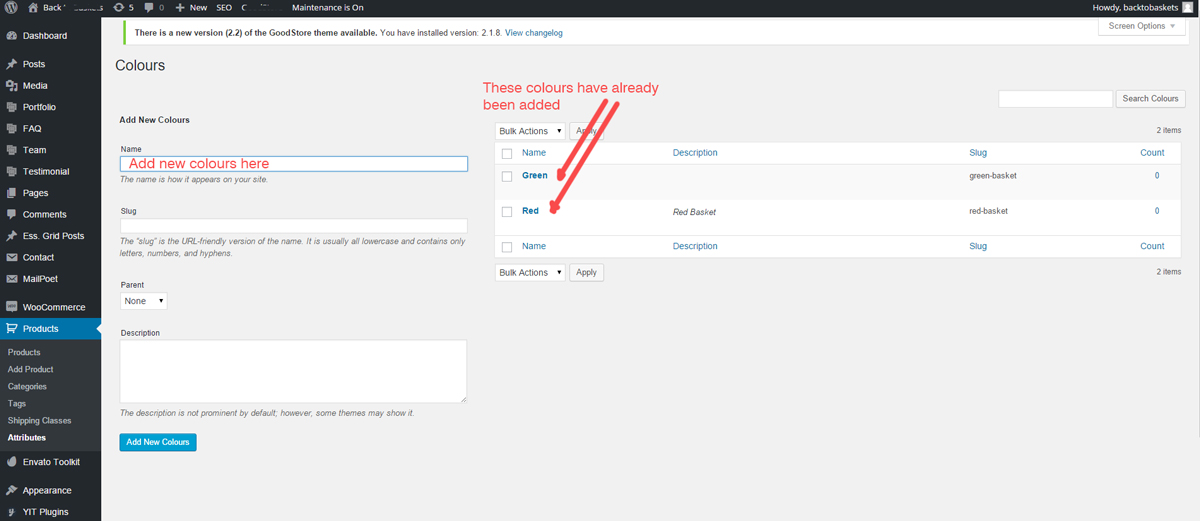This screenshot has height=521, width=1200.
Task: Open the Dashboard sidebar icon
Action: (11, 36)
